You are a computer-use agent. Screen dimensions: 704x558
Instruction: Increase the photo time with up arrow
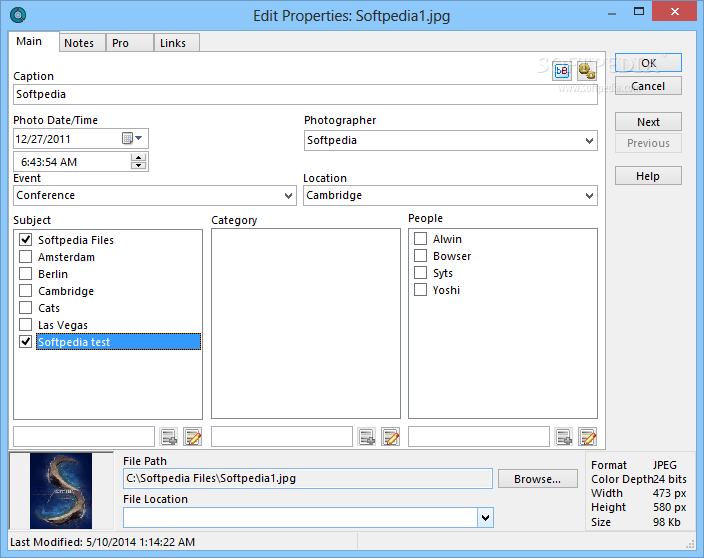coord(139,158)
